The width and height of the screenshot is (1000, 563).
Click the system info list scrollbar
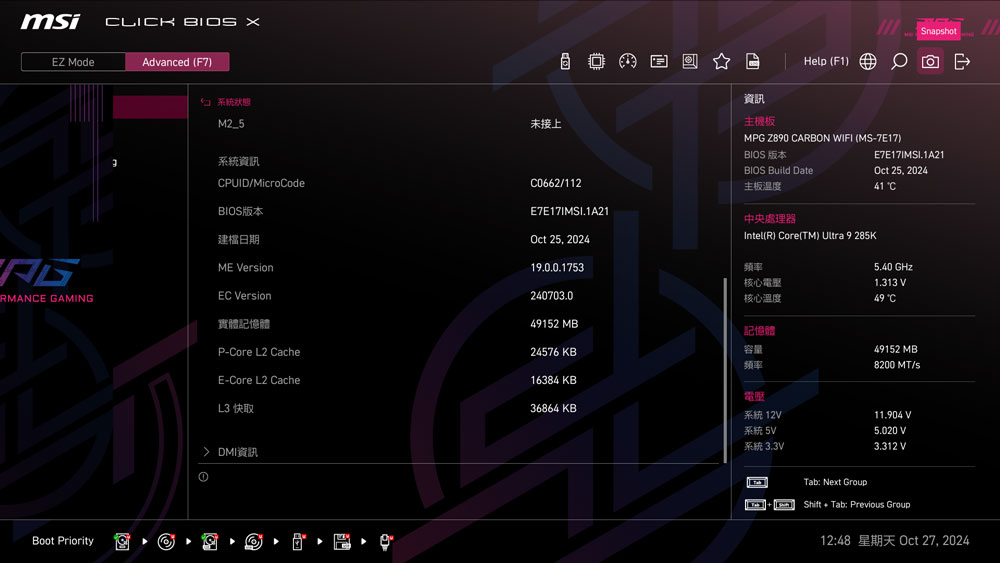(x=724, y=370)
